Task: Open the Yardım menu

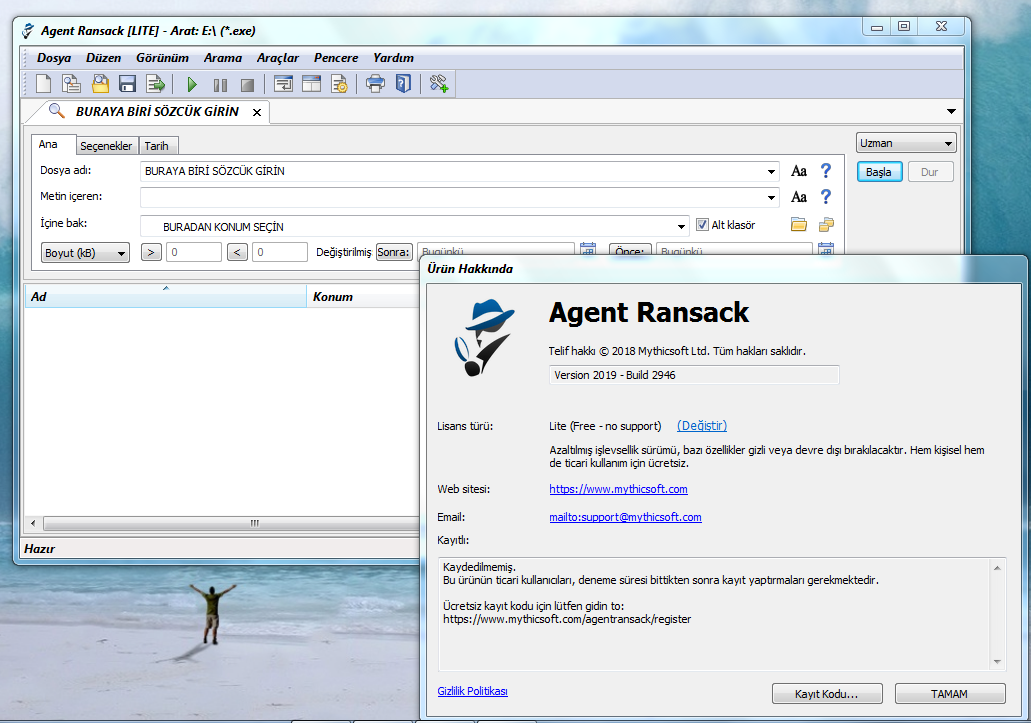Action: point(393,58)
